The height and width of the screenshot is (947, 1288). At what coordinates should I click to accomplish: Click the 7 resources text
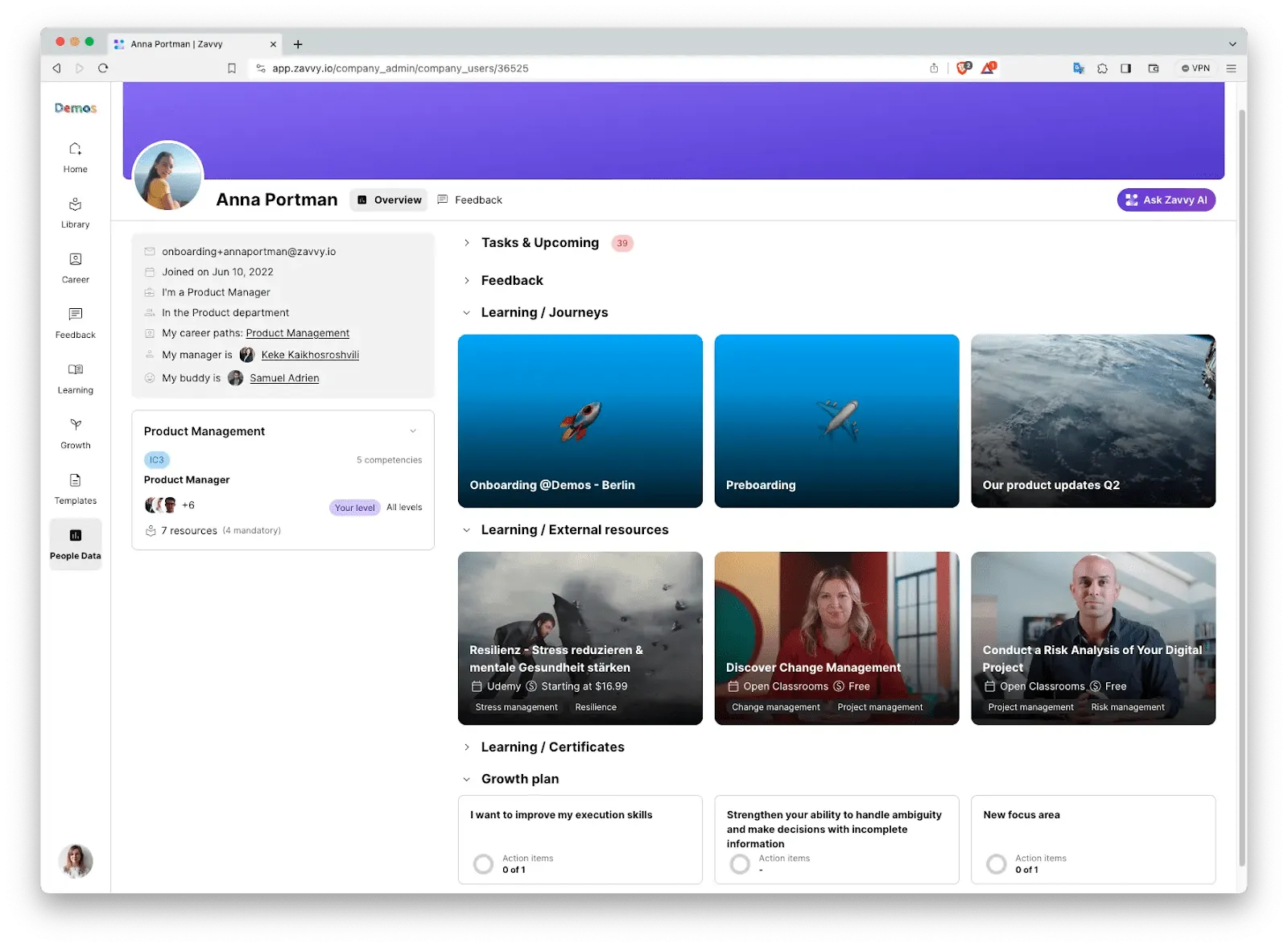click(x=189, y=531)
